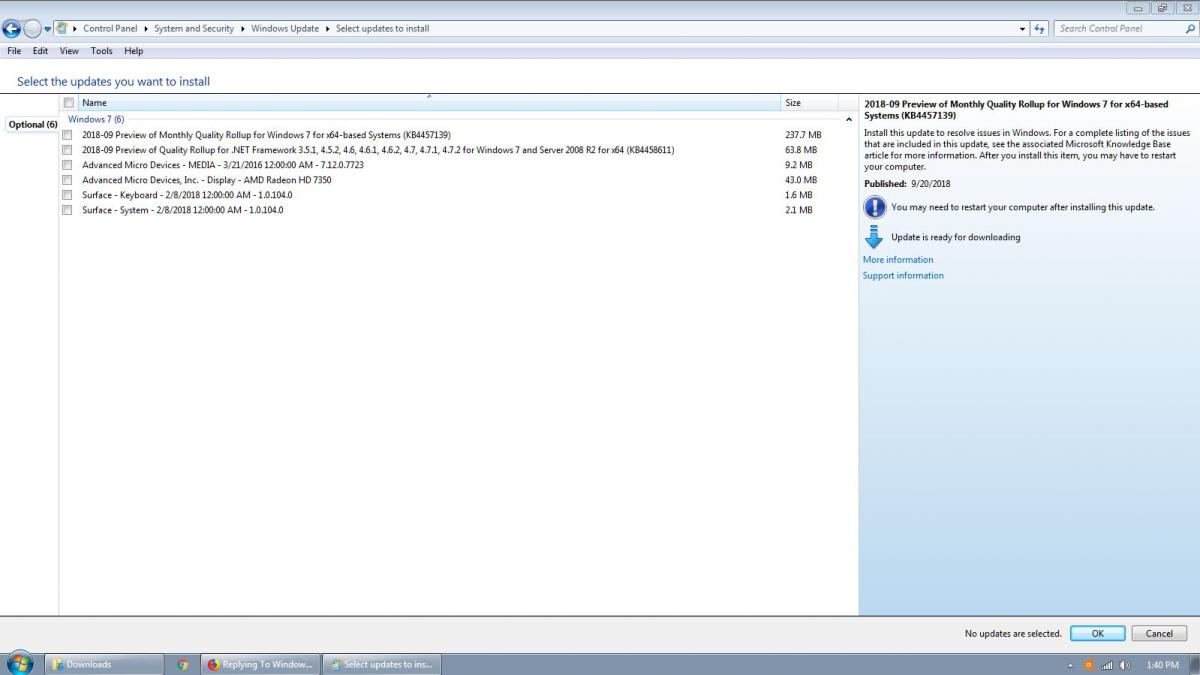Open the Tools menu
Viewport: 1200px width, 675px height.
pyautogui.click(x=101, y=51)
